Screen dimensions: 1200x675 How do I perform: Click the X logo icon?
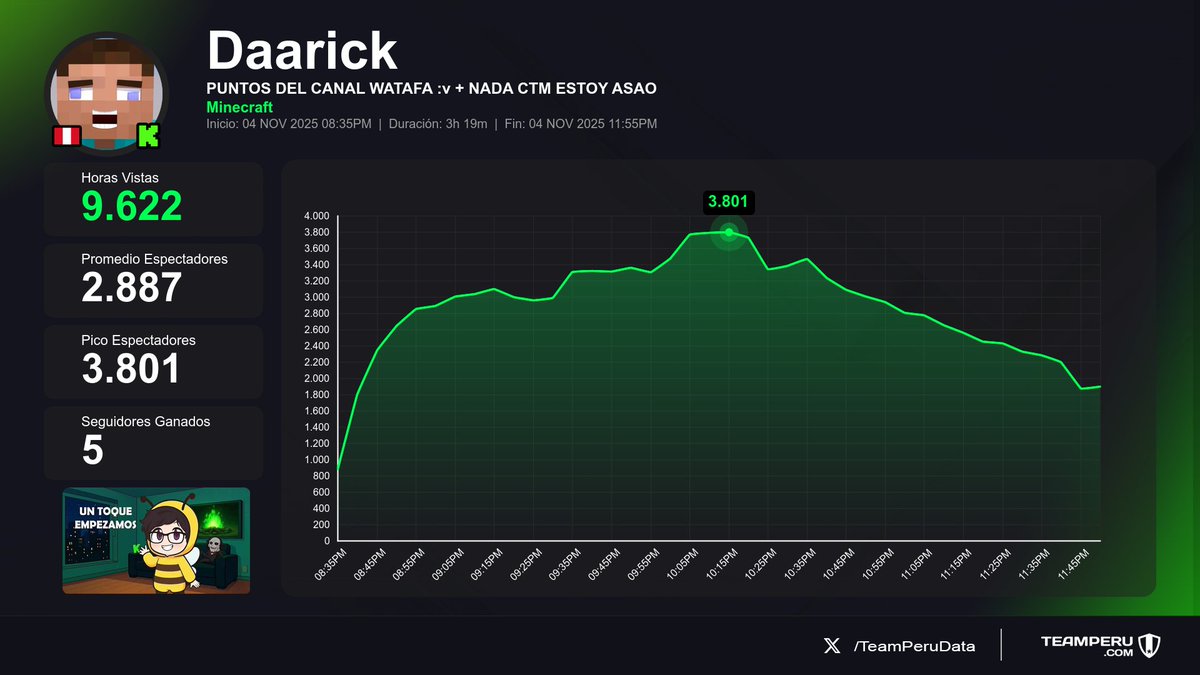coord(832,646)
